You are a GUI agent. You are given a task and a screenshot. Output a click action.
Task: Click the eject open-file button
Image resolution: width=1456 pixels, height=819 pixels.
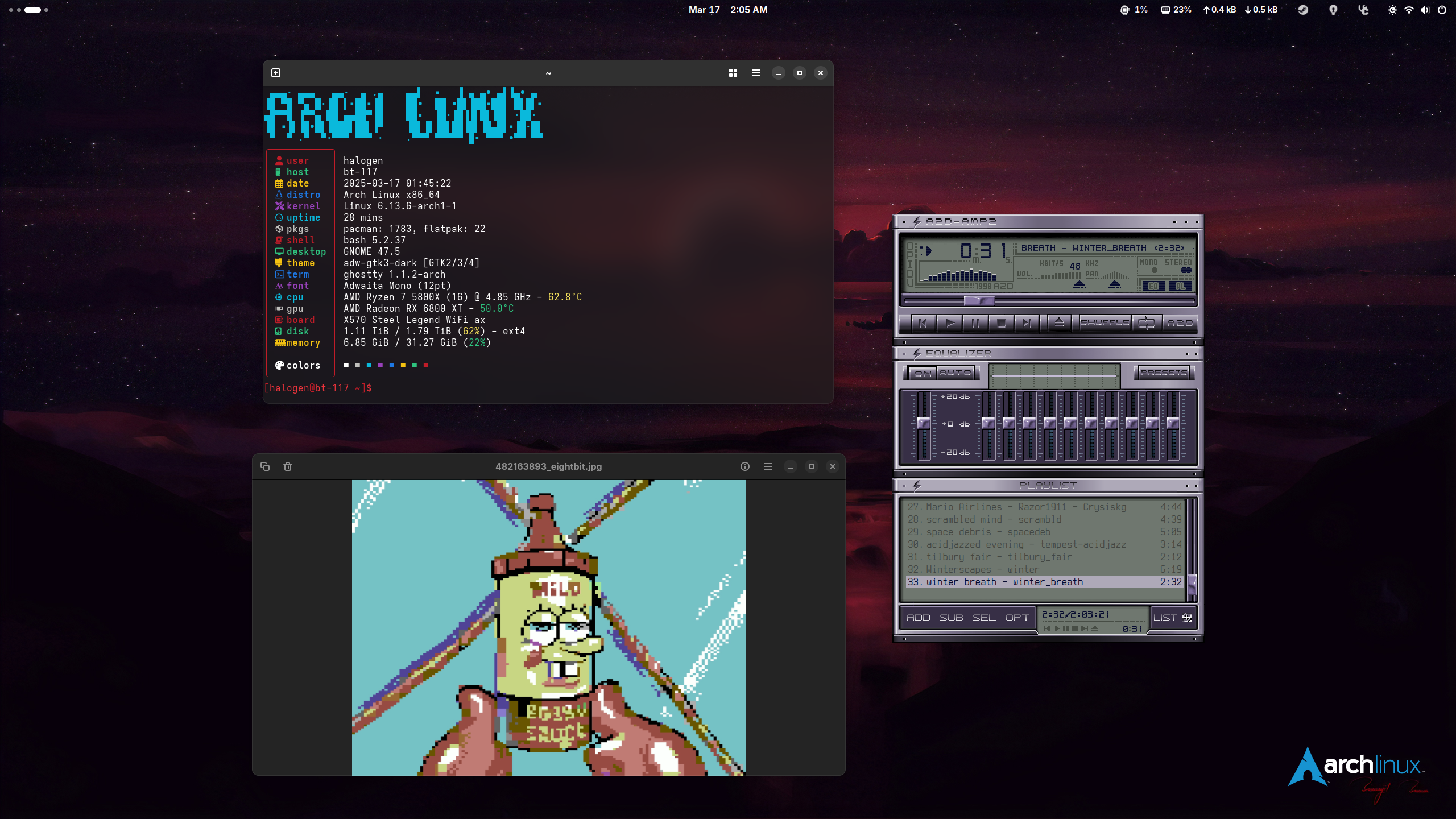1059,323
